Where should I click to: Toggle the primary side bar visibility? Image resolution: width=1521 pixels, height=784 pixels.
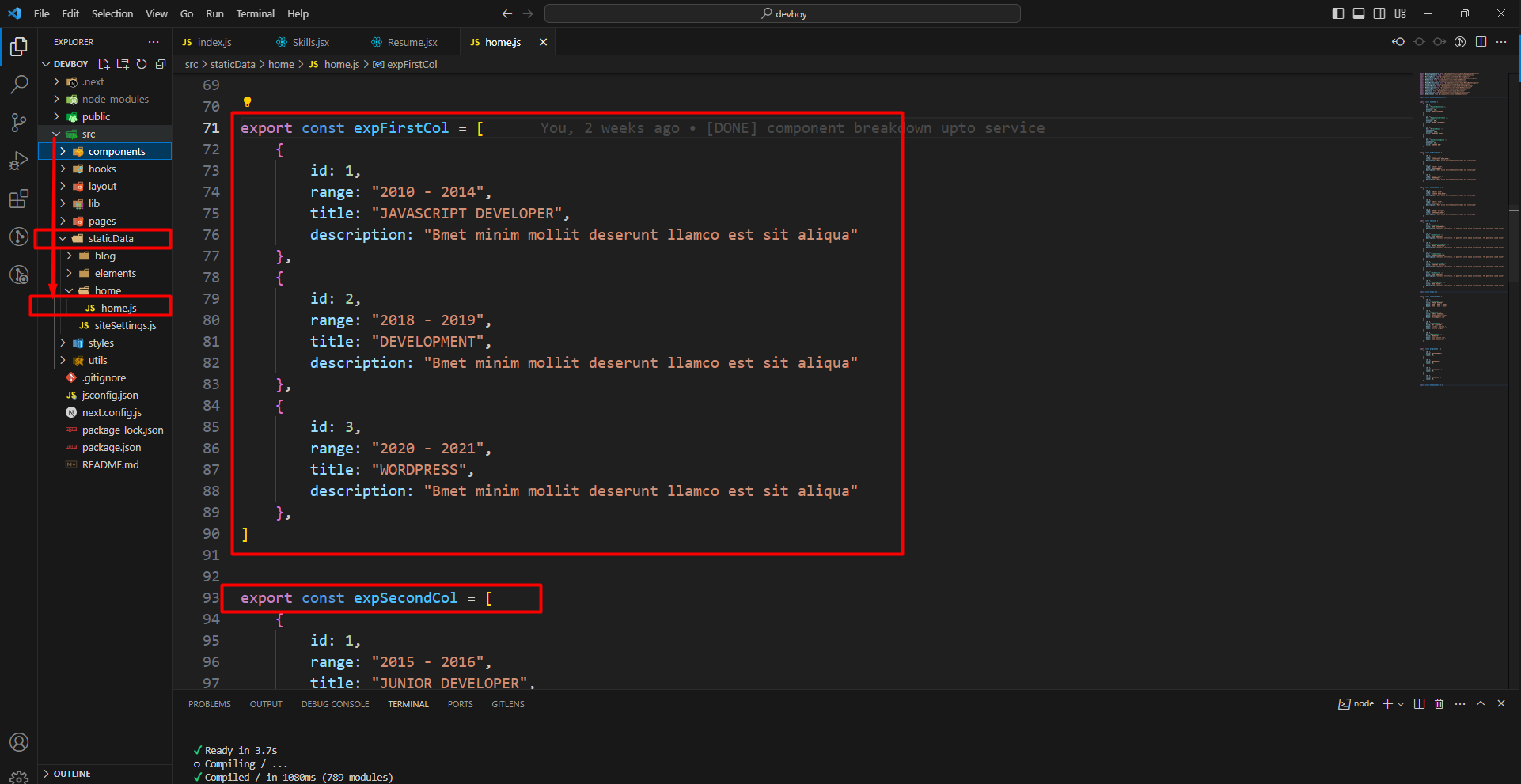click(1338, 13)
